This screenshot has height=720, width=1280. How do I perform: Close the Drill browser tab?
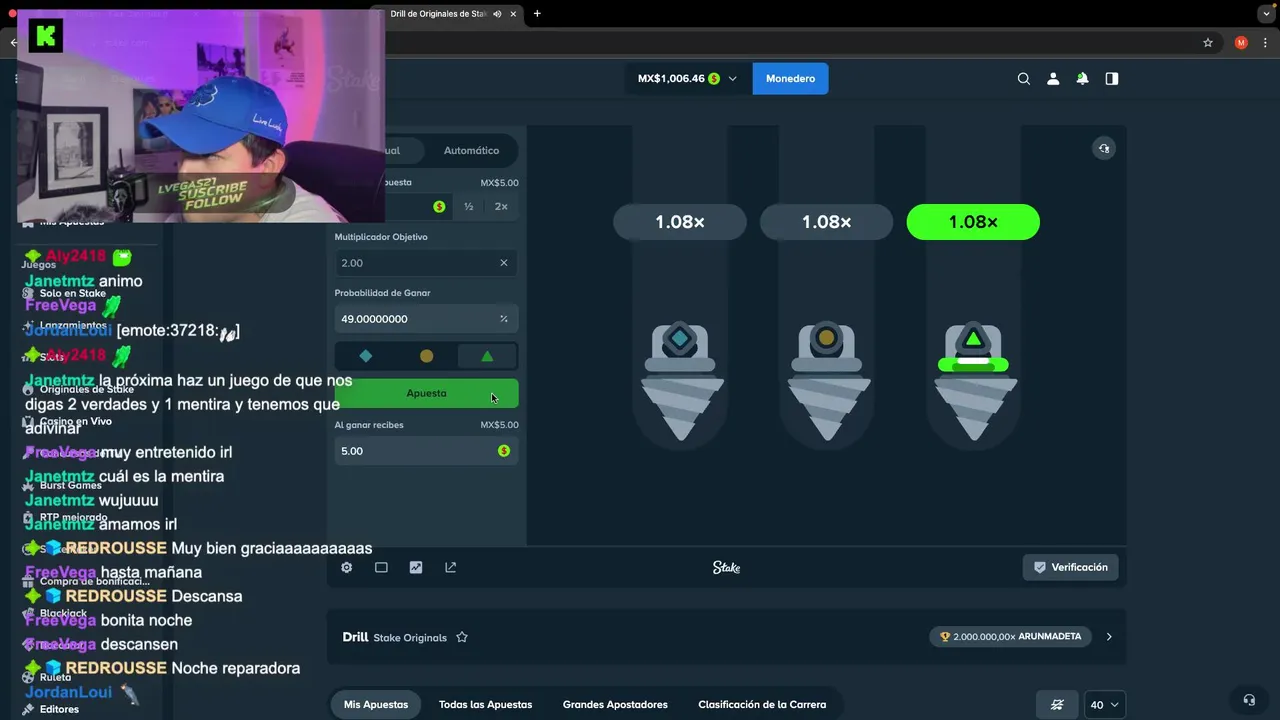tap(514, 14)
